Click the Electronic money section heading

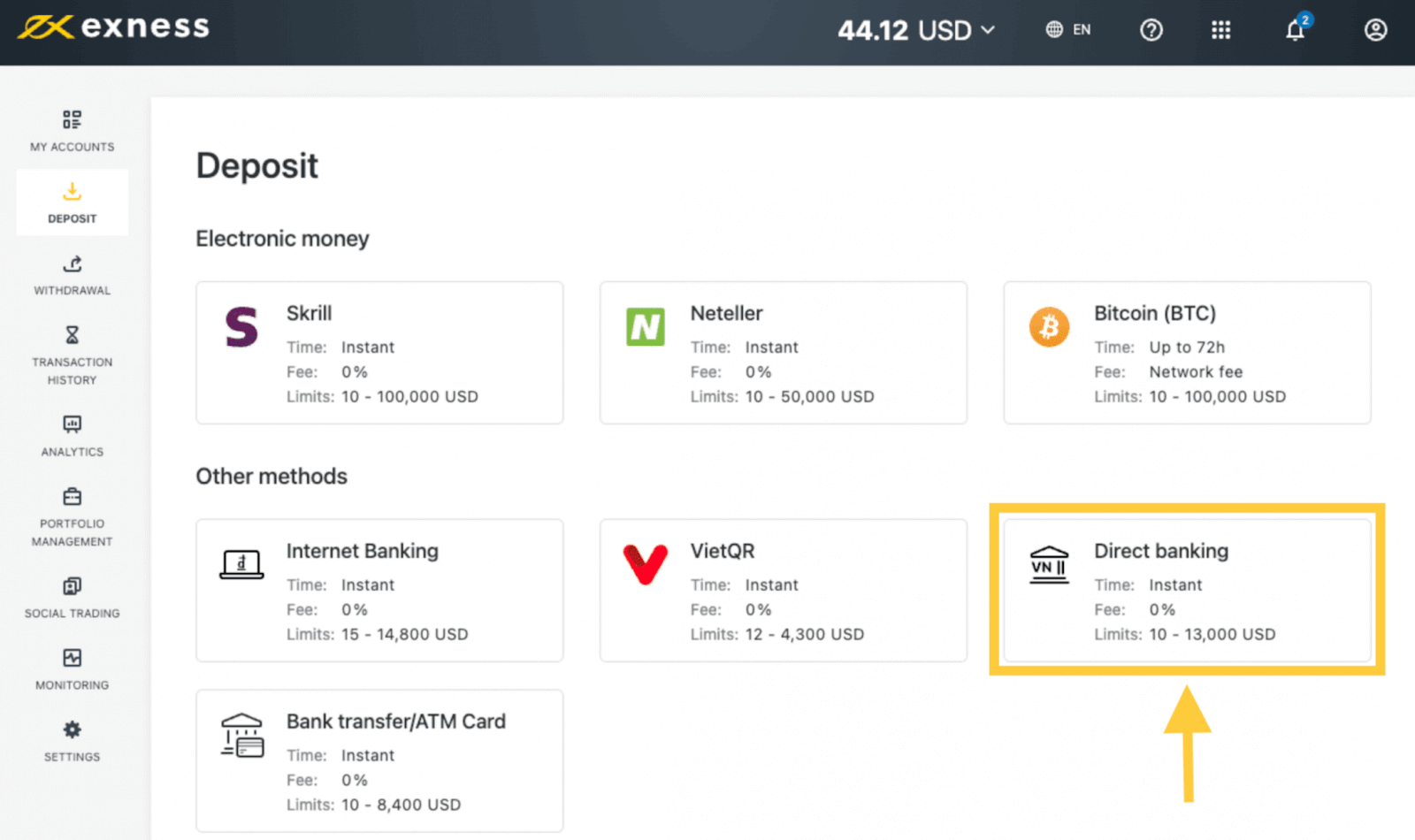click(x=282, y=239)
